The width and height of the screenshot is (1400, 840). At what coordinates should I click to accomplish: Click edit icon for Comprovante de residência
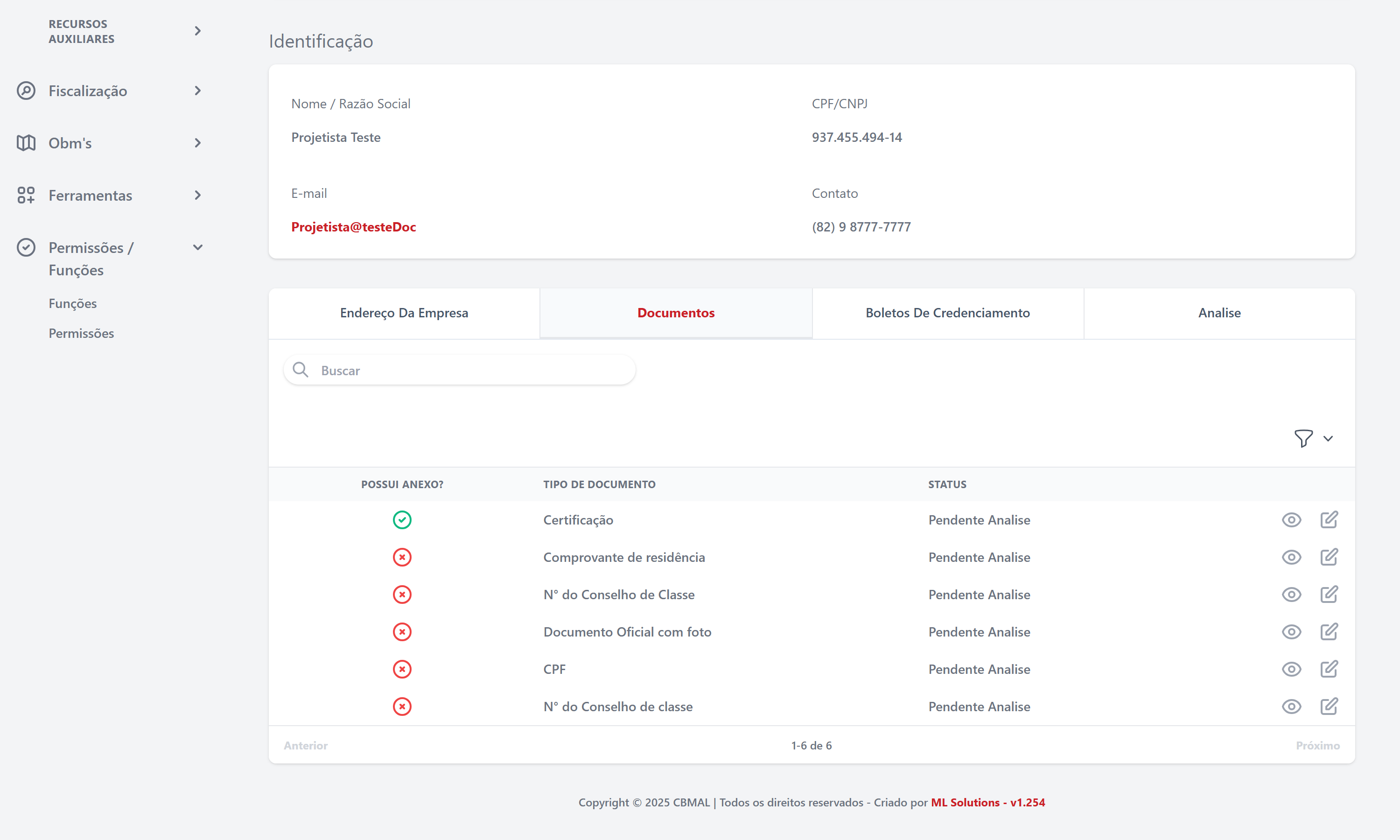point(1329,557)
